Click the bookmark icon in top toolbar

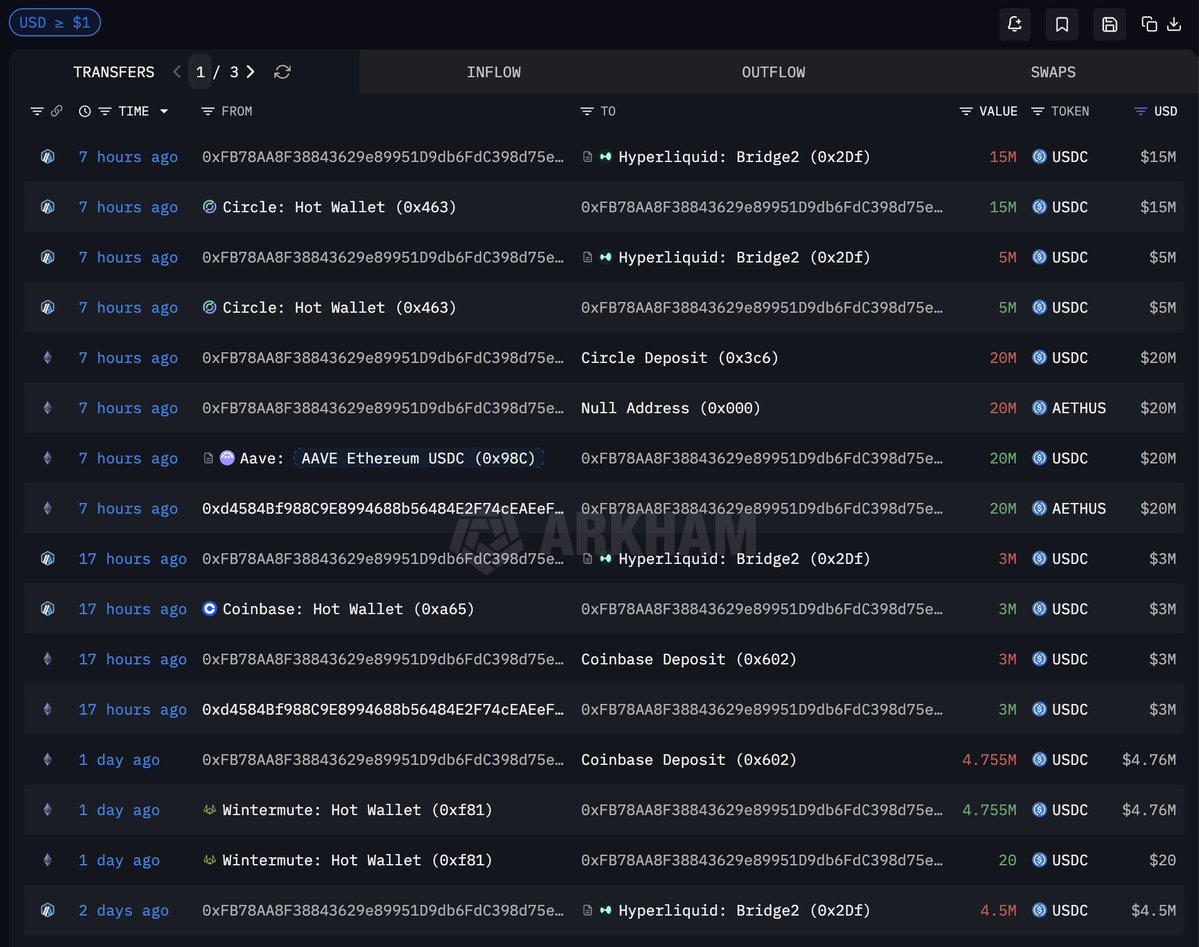(x=1062, y=24)
